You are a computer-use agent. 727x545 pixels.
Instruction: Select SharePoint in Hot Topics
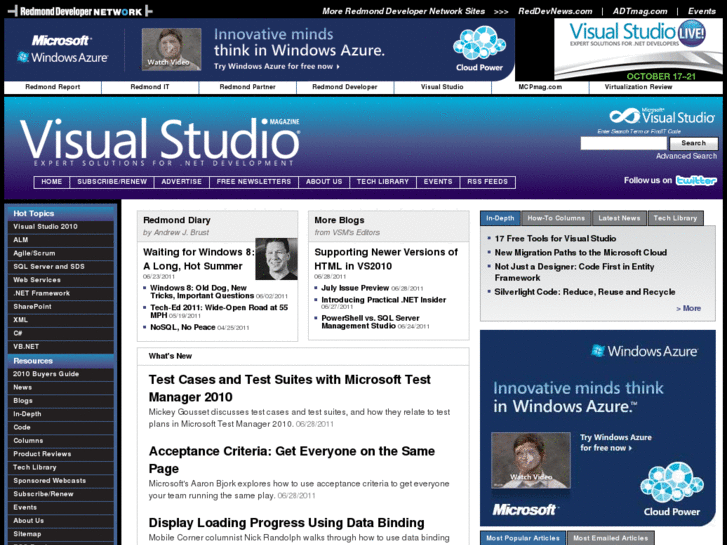click(x=61, y=307)
